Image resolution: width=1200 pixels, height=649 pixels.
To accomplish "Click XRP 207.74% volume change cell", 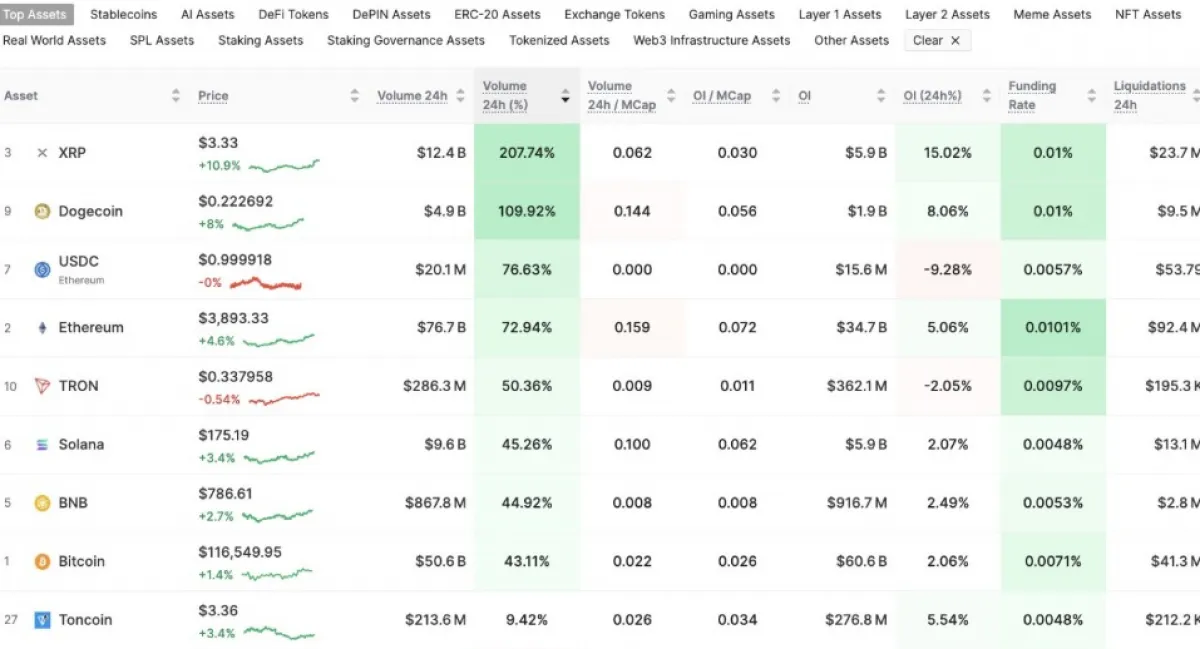I will tap(527, 153).
